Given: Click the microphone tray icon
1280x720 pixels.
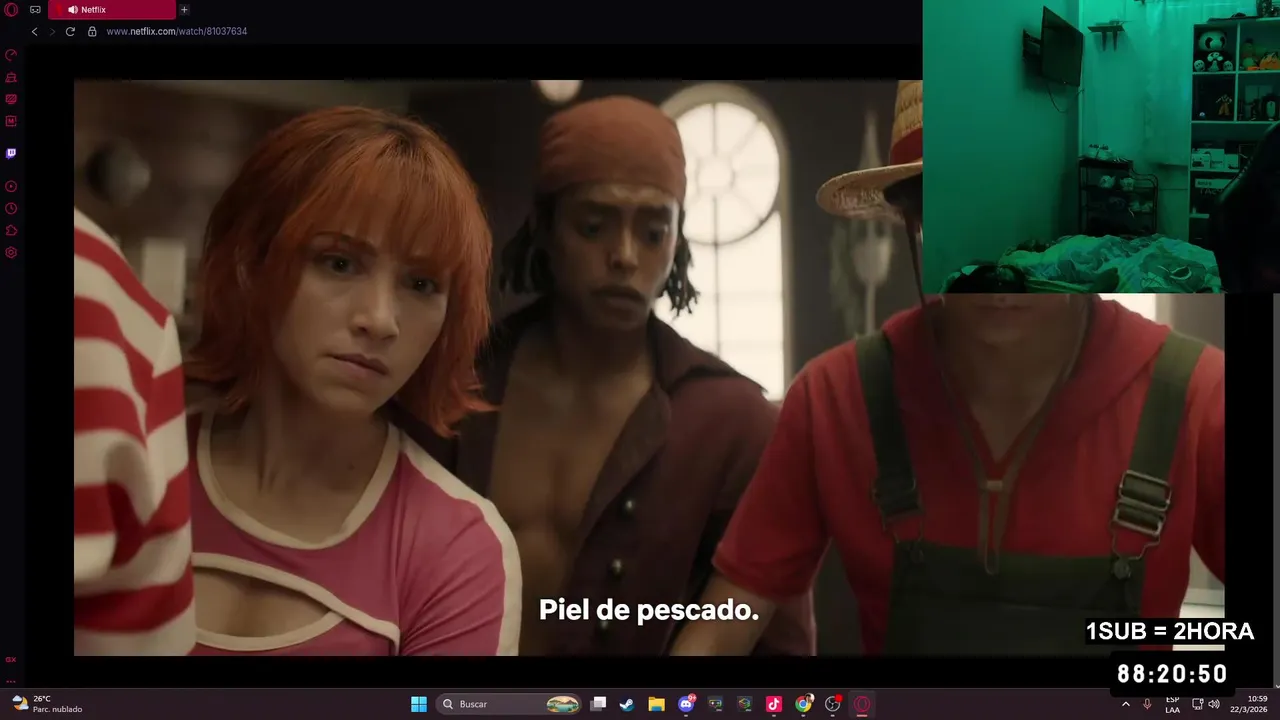Looking at the screenshot, I should pyautogui.click(x=1147, y=704).
